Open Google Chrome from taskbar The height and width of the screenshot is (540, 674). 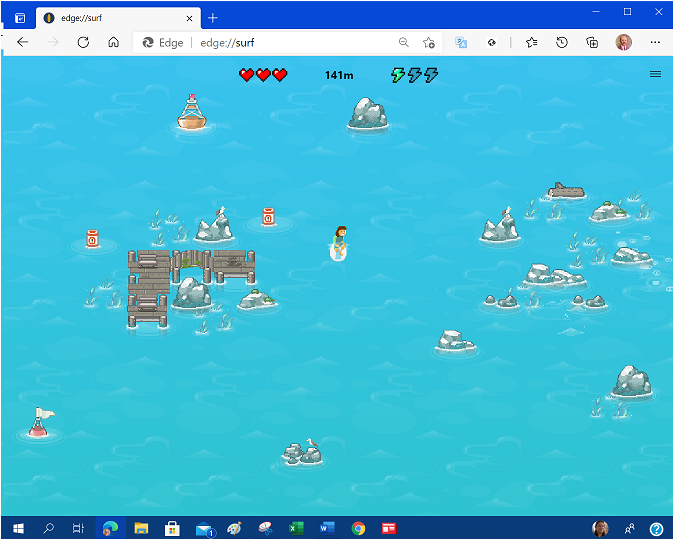pyautogui.click(x=358, y=528)
